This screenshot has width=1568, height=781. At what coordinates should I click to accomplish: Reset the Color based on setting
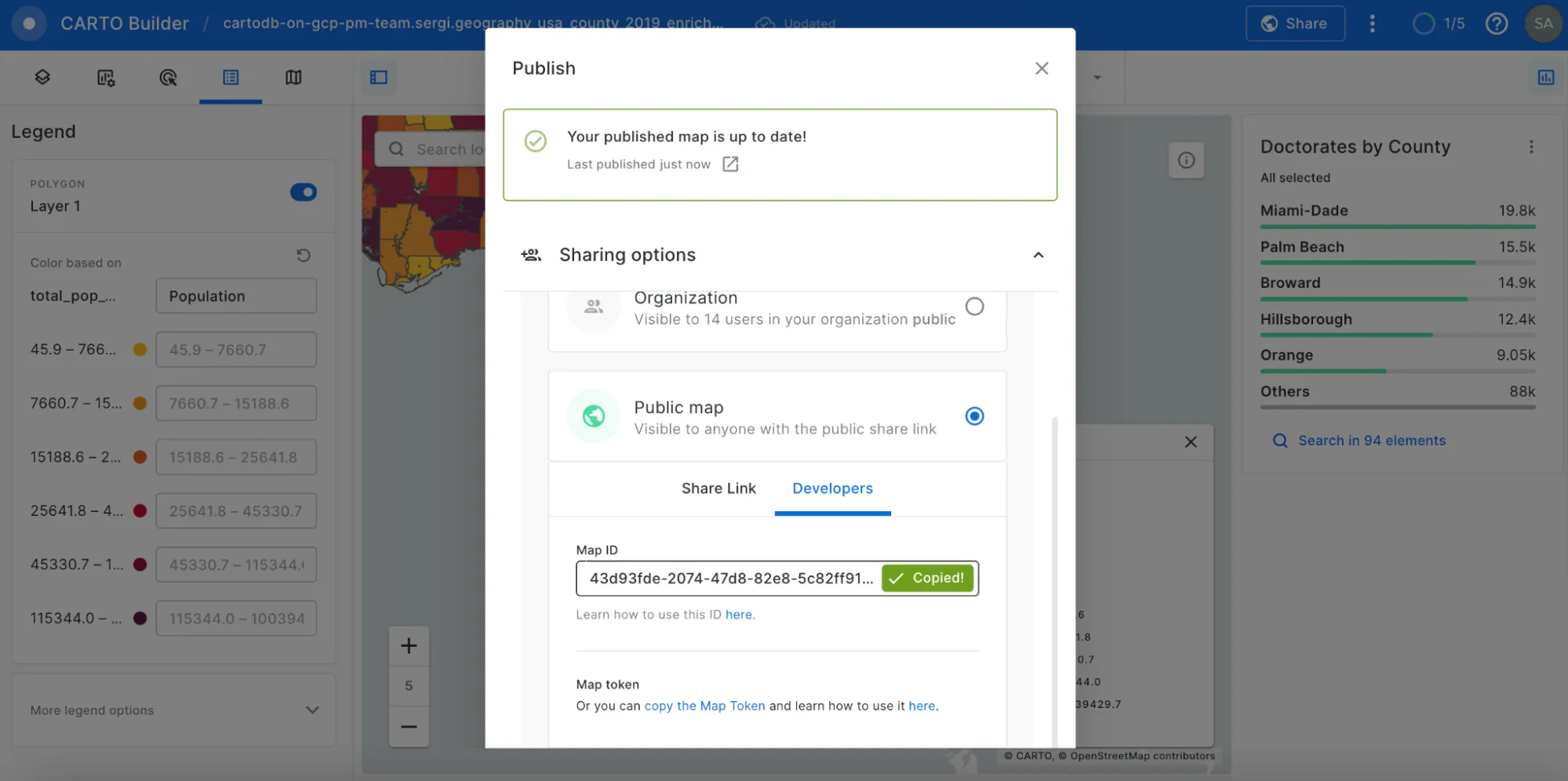tap(304, 255)
